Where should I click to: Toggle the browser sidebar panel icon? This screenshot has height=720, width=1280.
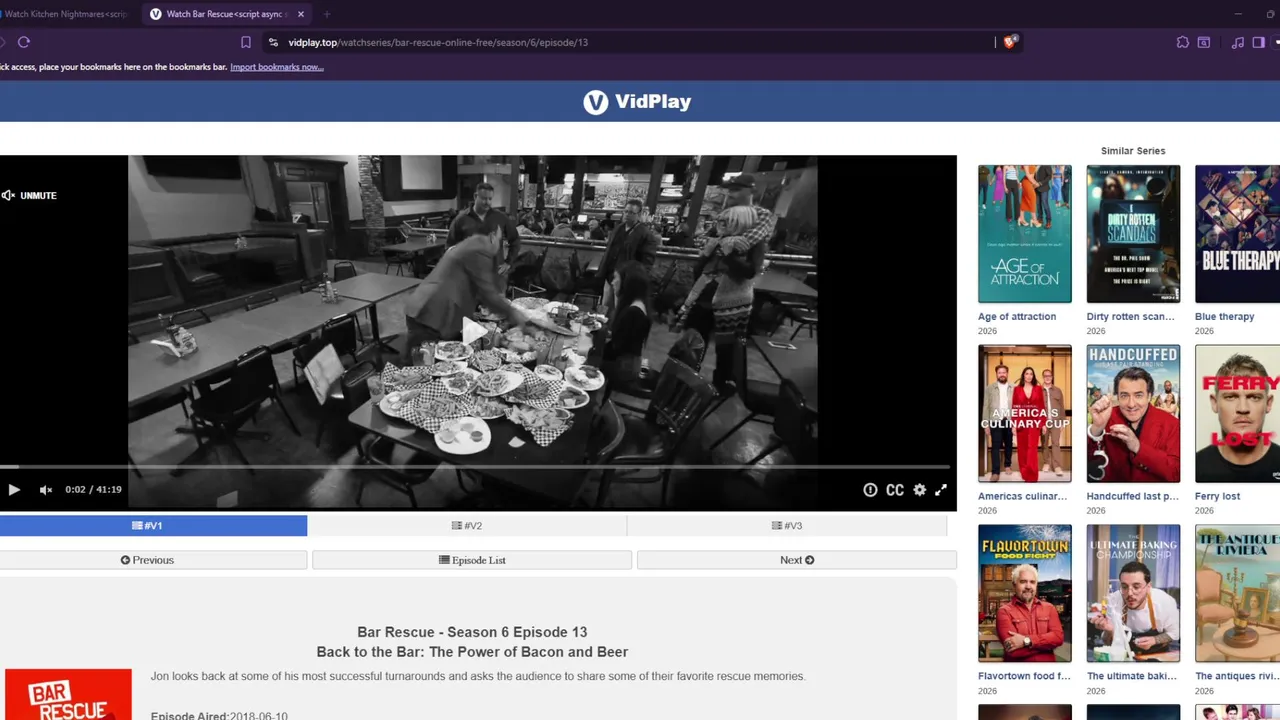click(1259, 42)
